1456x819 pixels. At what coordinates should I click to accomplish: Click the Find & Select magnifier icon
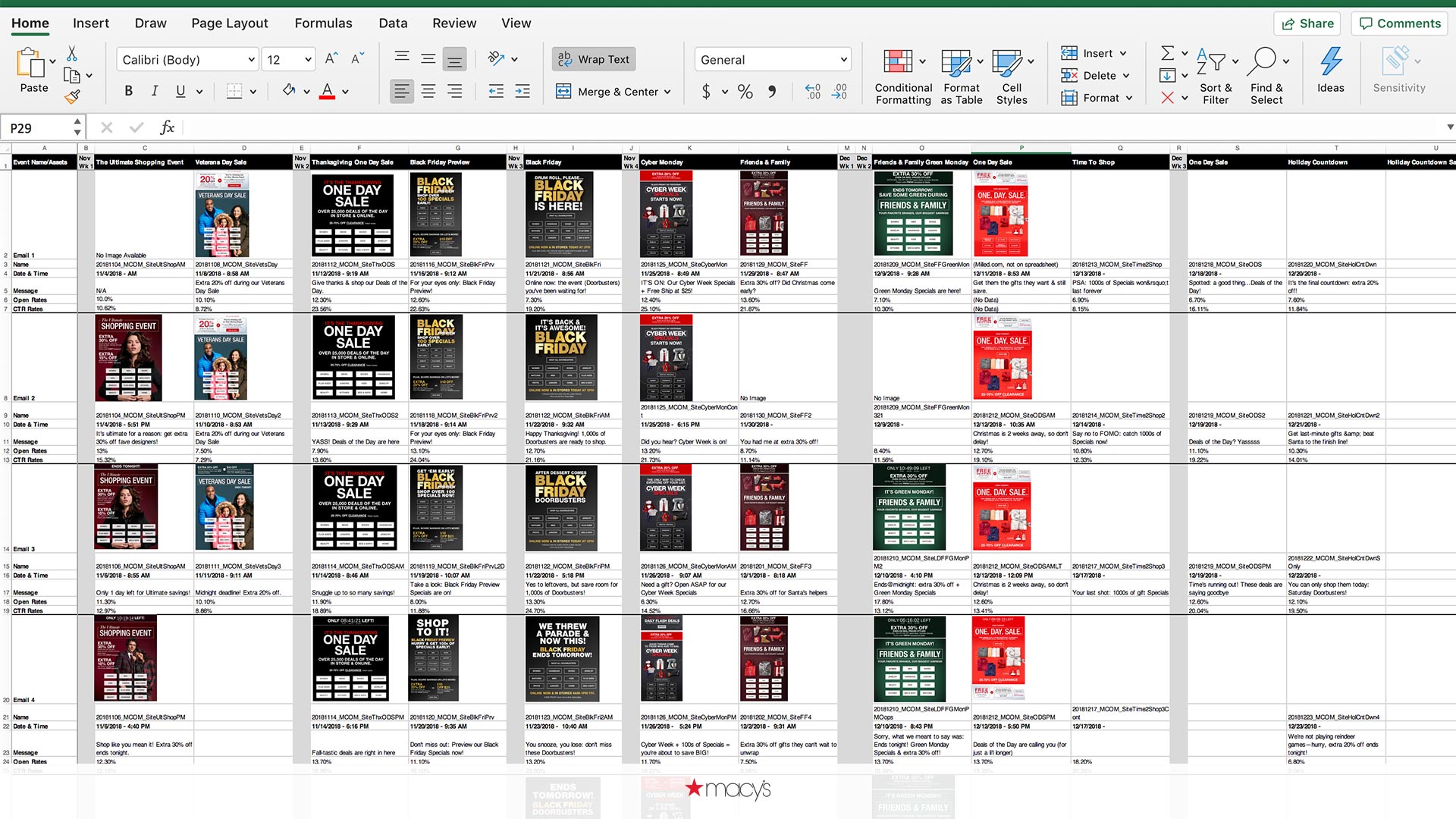pyautogui.click(x=1264, y=62)
